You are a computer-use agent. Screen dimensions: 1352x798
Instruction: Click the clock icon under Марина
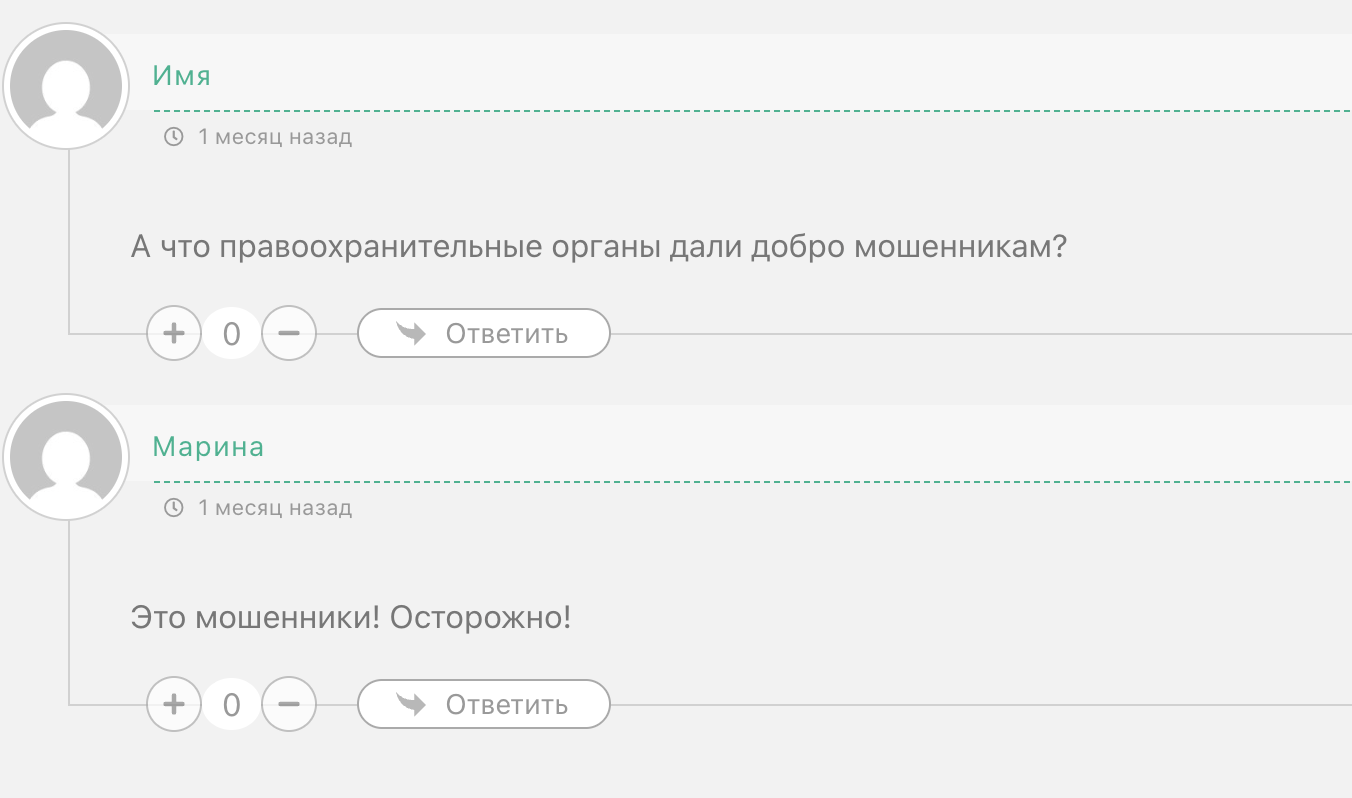[x=174, y=508]
